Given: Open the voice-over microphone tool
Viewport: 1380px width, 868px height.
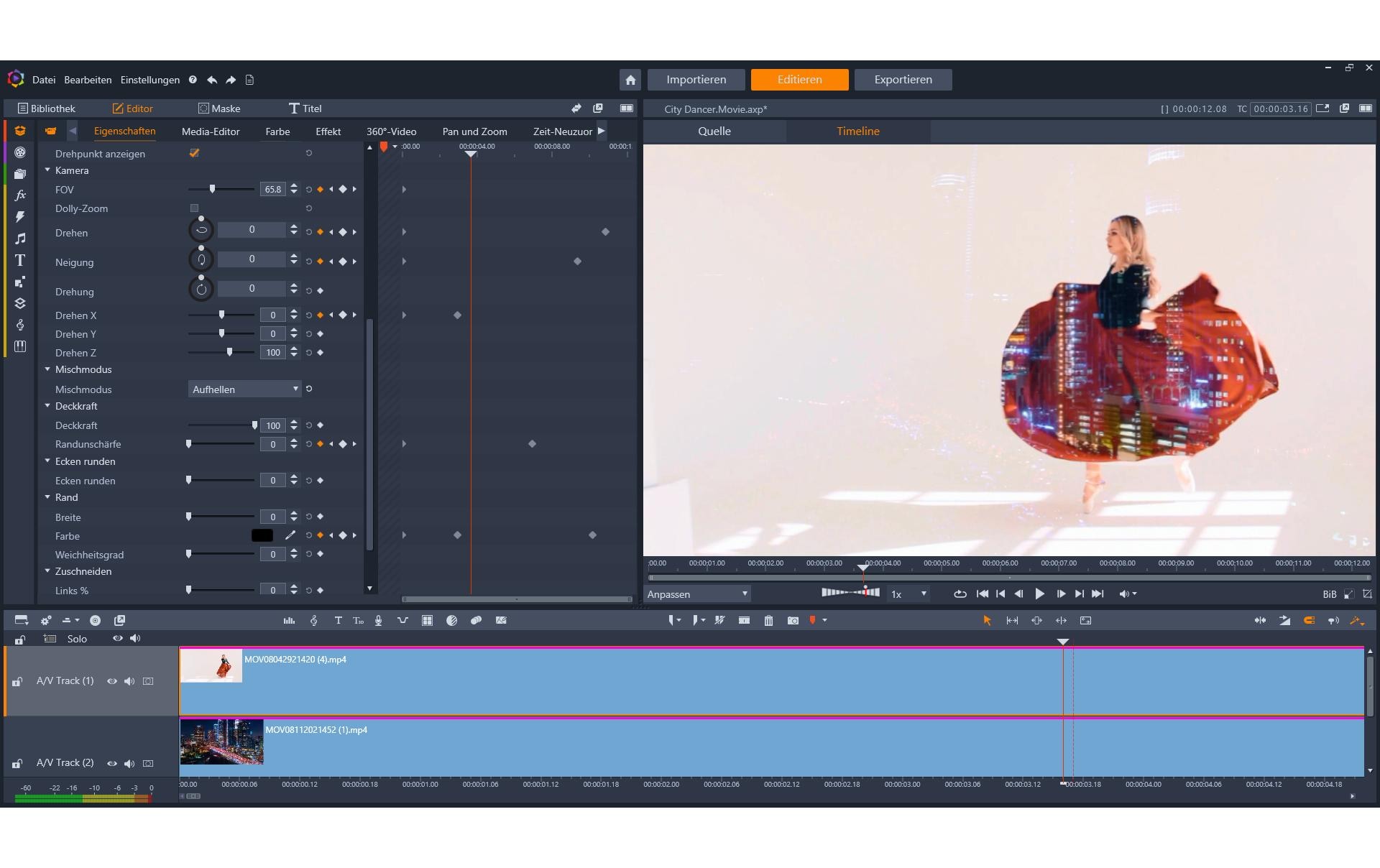Looking at the screenshot, I should click(378, 620).
